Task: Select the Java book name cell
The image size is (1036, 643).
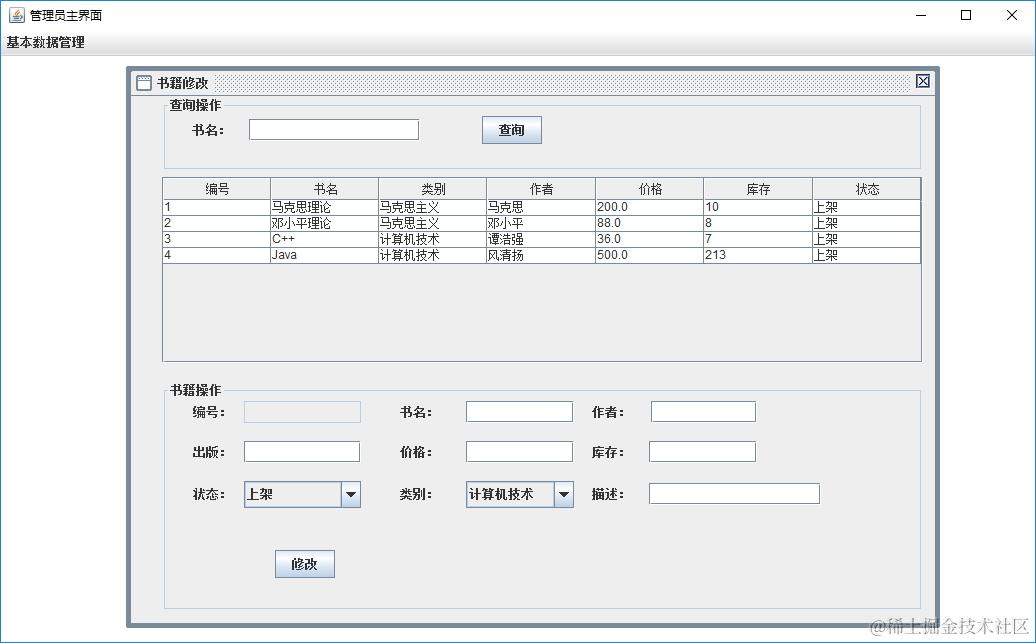Action: click(x=324, y=255)
